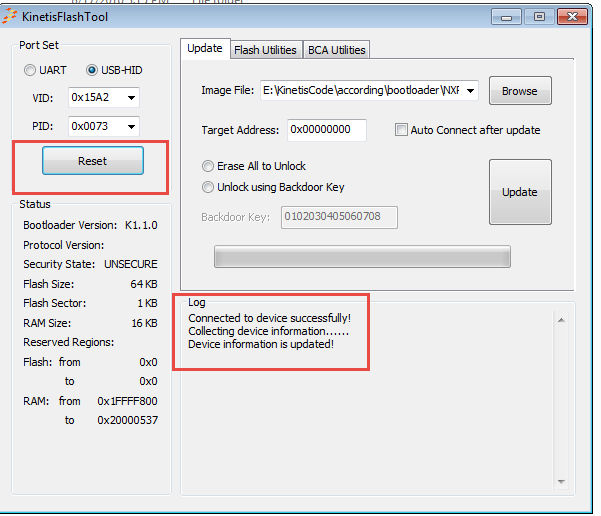Click the Log scrollbar up arrow
The width and height of the screenshot is (601, 516).
[561, 320]
